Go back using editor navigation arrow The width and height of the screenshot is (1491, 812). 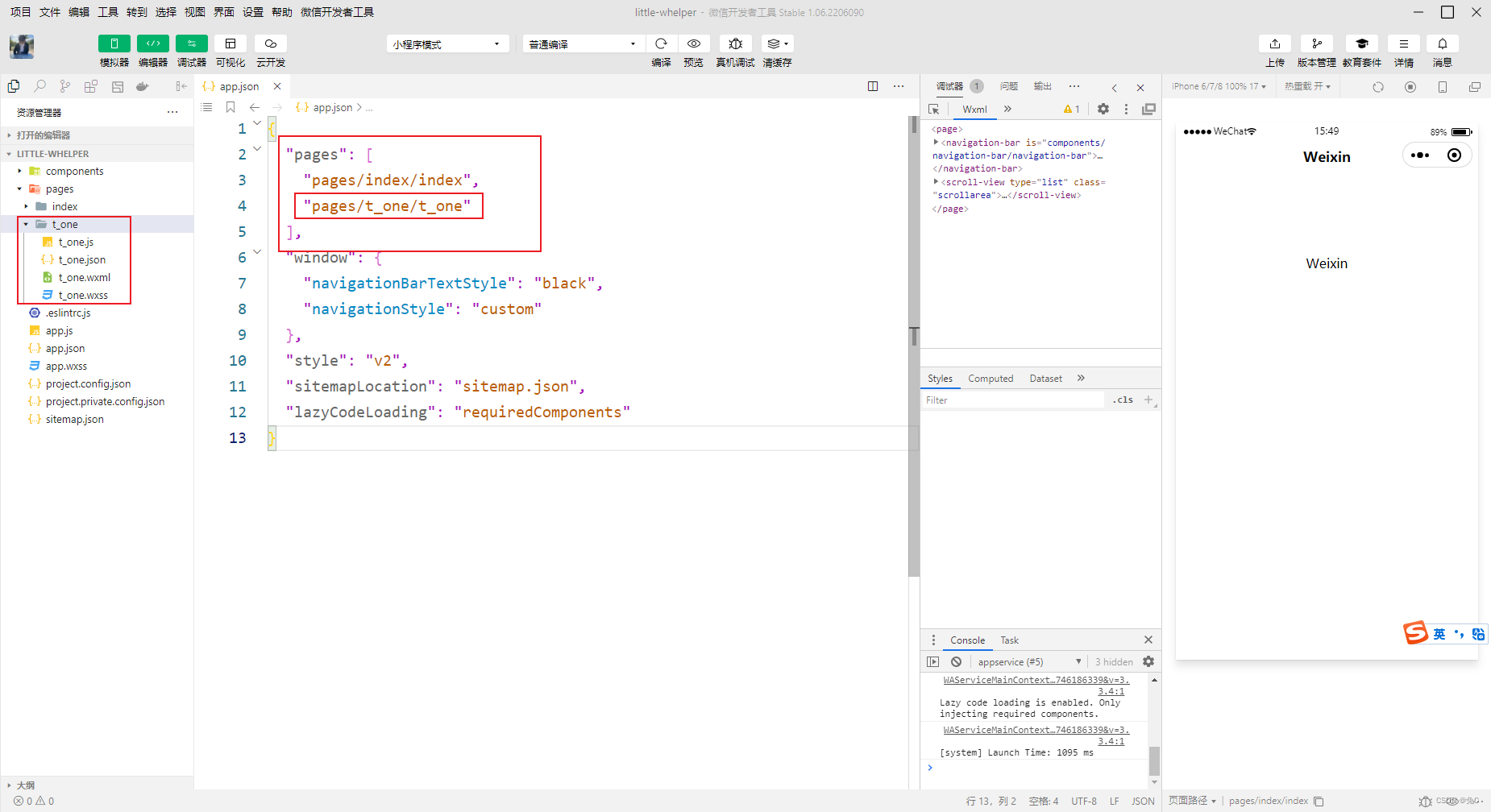[x=255, y=107]
